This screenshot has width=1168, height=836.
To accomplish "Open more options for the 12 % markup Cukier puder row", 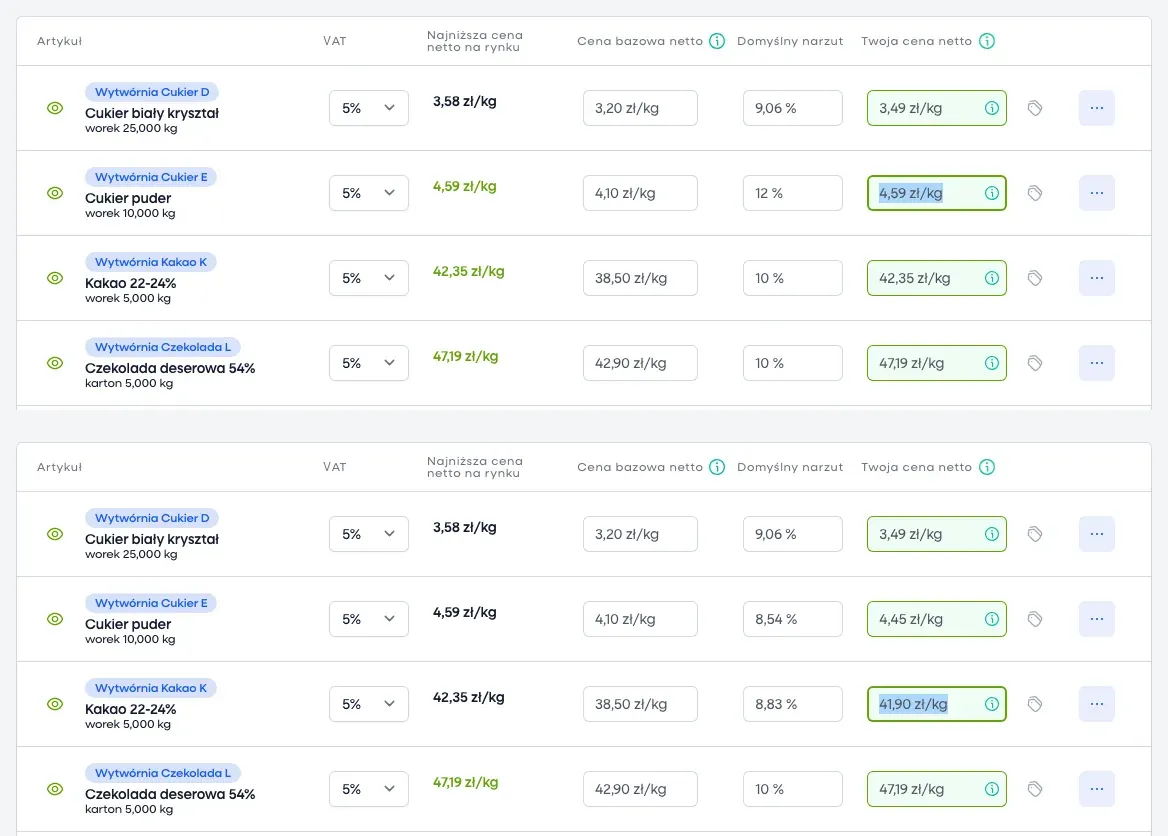I will [x=1096, y=193].
